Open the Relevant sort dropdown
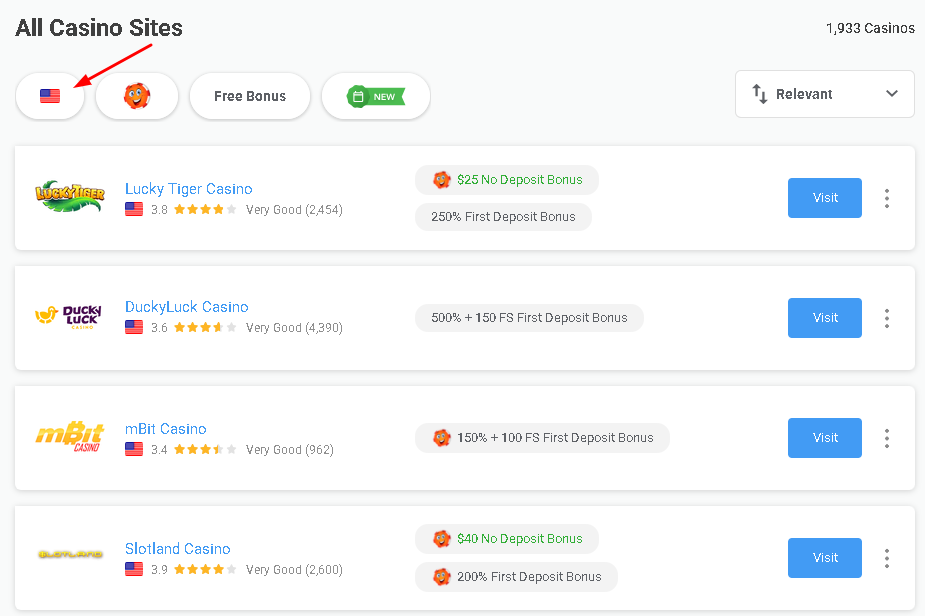 (x=824, y=94)
